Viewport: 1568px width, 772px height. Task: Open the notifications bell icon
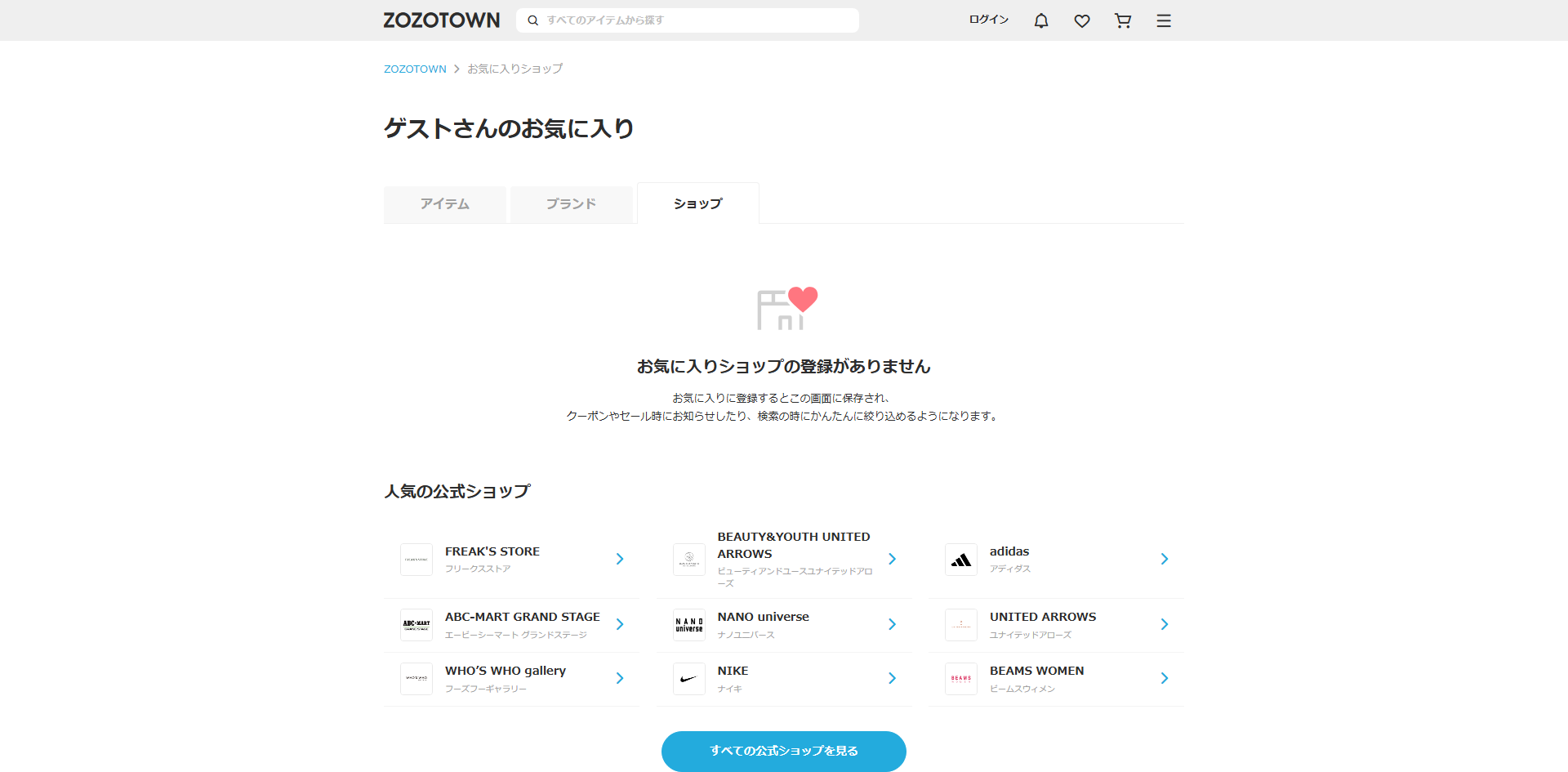[1041, 20]
